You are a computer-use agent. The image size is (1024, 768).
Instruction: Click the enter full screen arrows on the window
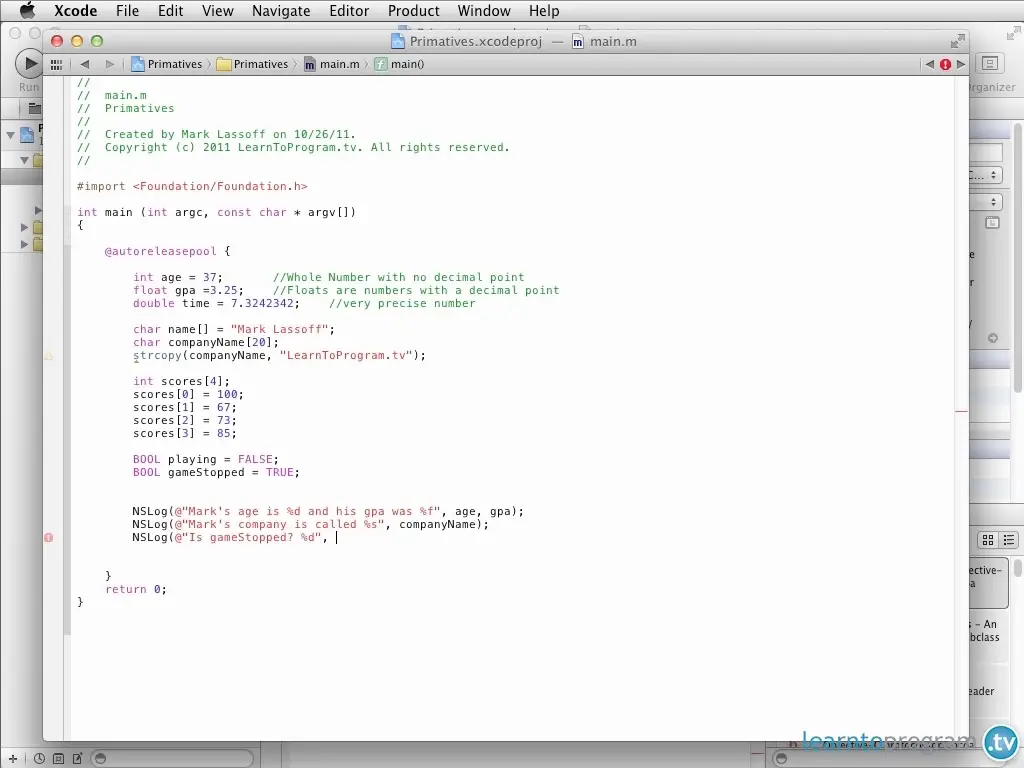(955, 41)
